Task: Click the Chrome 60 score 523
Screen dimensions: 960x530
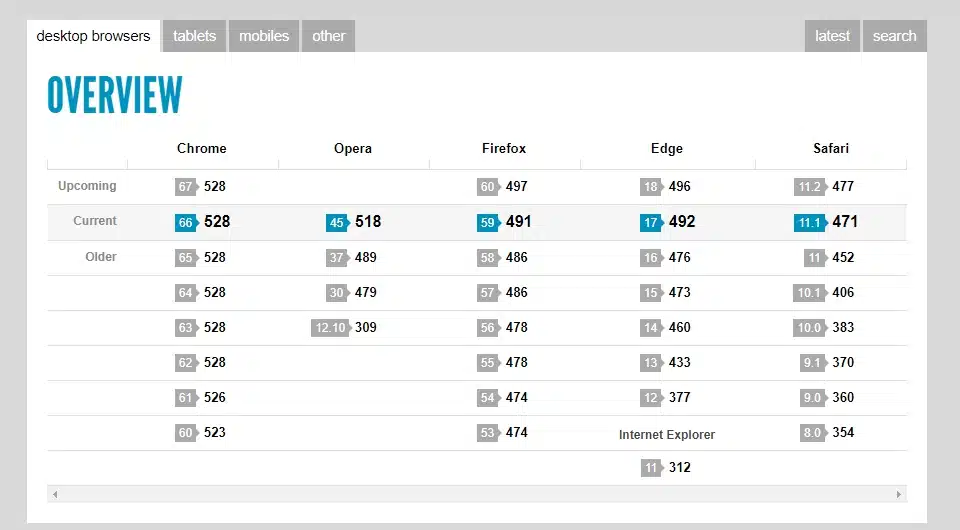Action: pyautogui.click(x=215, y=433)
